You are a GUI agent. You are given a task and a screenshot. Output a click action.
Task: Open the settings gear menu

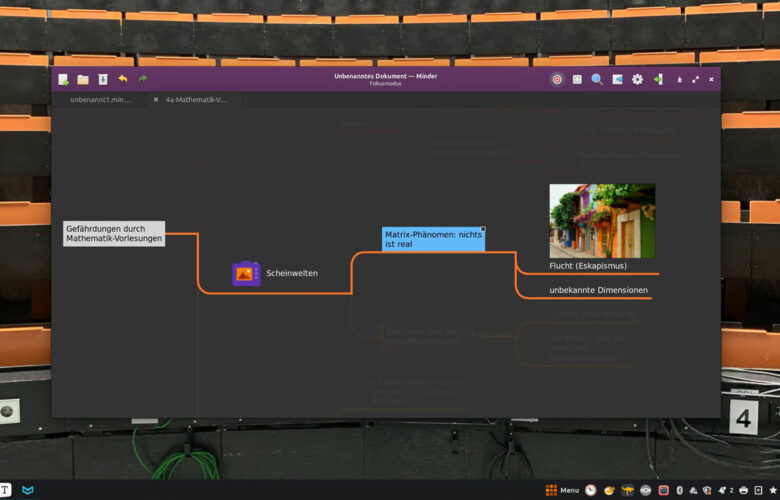[637, 79]
